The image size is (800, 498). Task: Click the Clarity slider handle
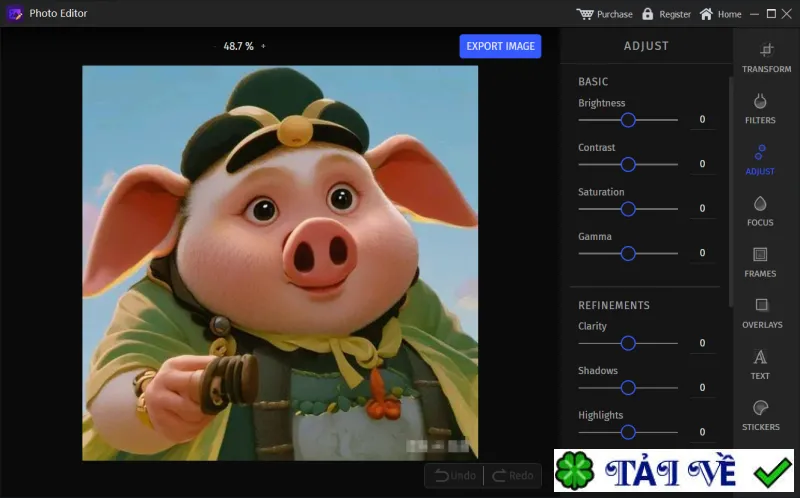point(628,343)
